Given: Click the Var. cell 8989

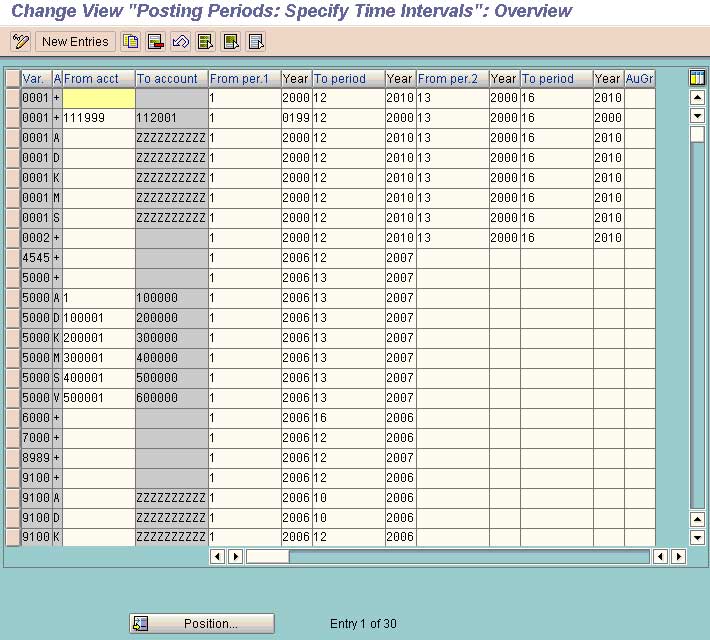Looking at the screenshot, I should click(x=37, y=457).
